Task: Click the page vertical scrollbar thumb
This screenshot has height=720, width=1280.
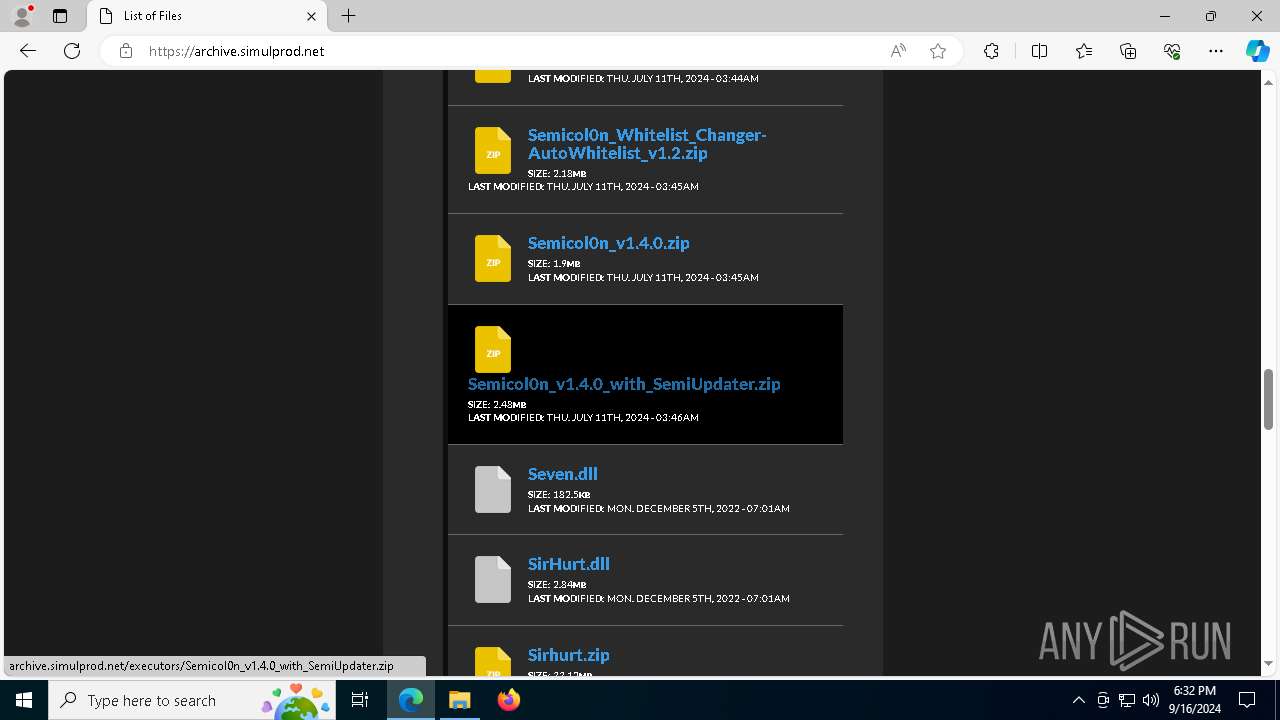Action: point(1268,399)
